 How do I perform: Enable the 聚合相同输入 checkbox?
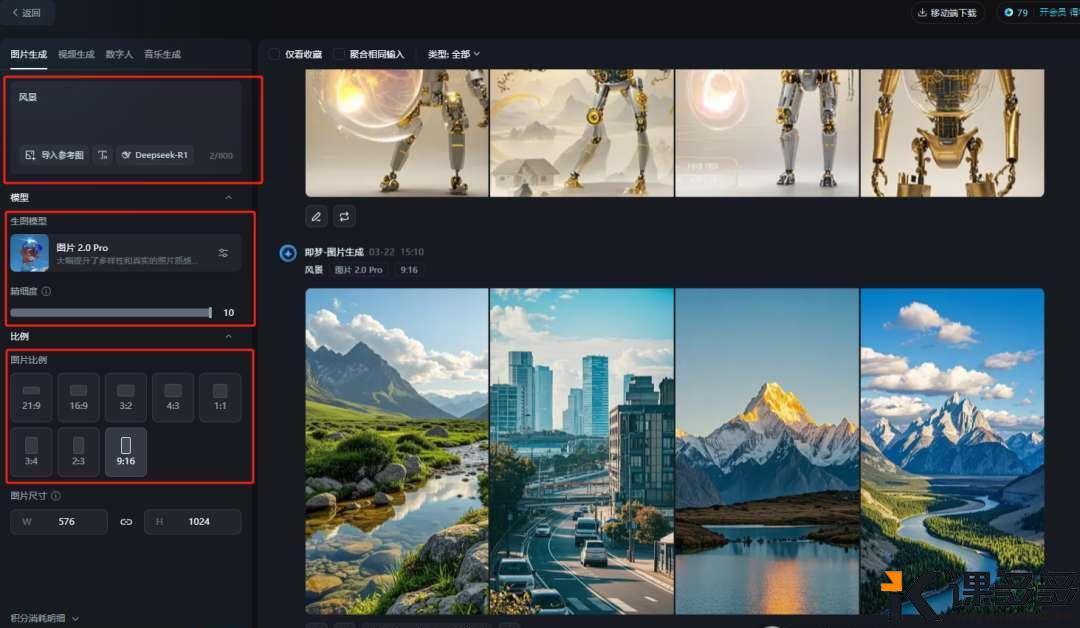339,54
